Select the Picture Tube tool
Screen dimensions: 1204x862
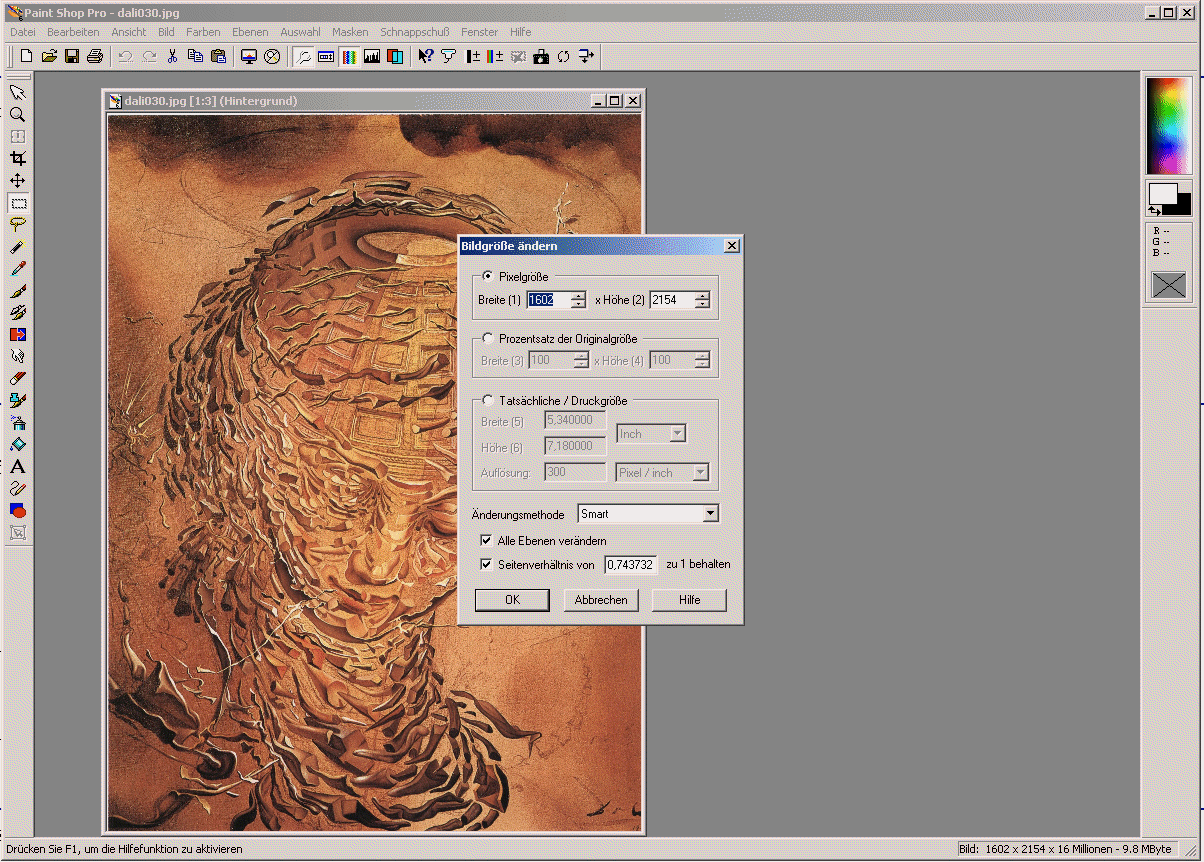tap(17, 400)
